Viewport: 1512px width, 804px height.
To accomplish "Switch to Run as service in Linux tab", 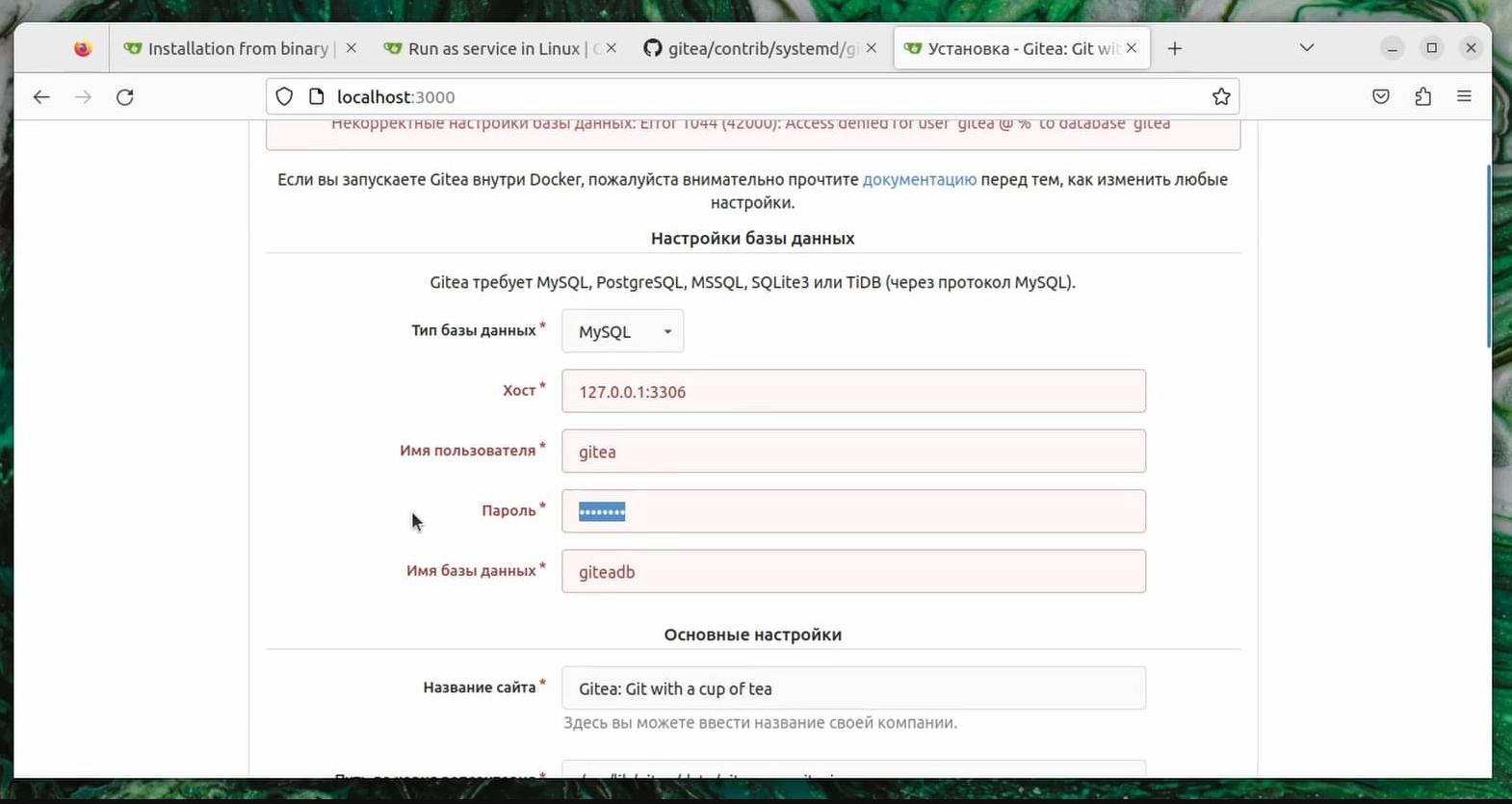I will coord(491,49).
